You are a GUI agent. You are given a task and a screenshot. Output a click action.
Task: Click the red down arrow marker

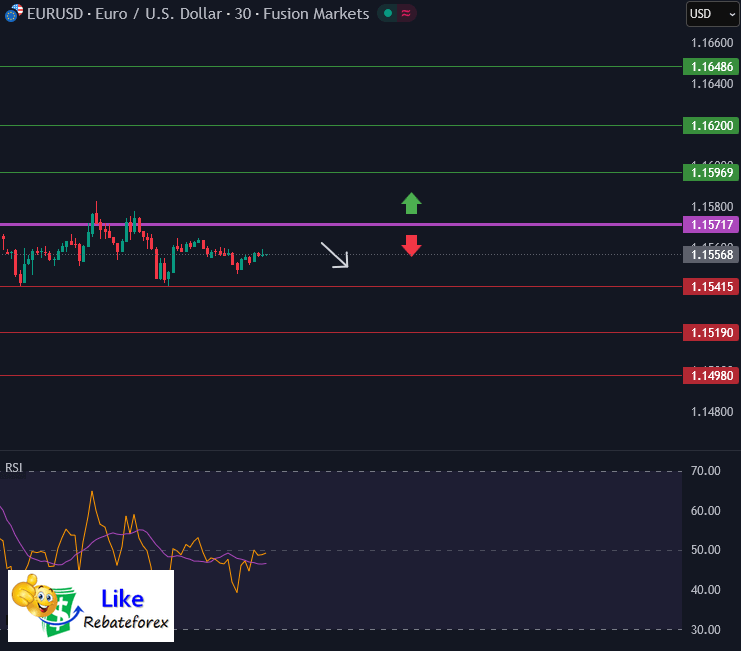pos(412,246)
